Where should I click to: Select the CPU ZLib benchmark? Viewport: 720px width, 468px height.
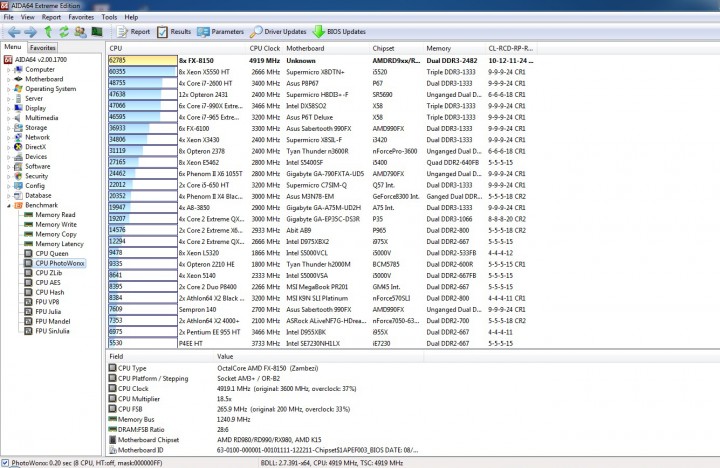tap(48, 273)
